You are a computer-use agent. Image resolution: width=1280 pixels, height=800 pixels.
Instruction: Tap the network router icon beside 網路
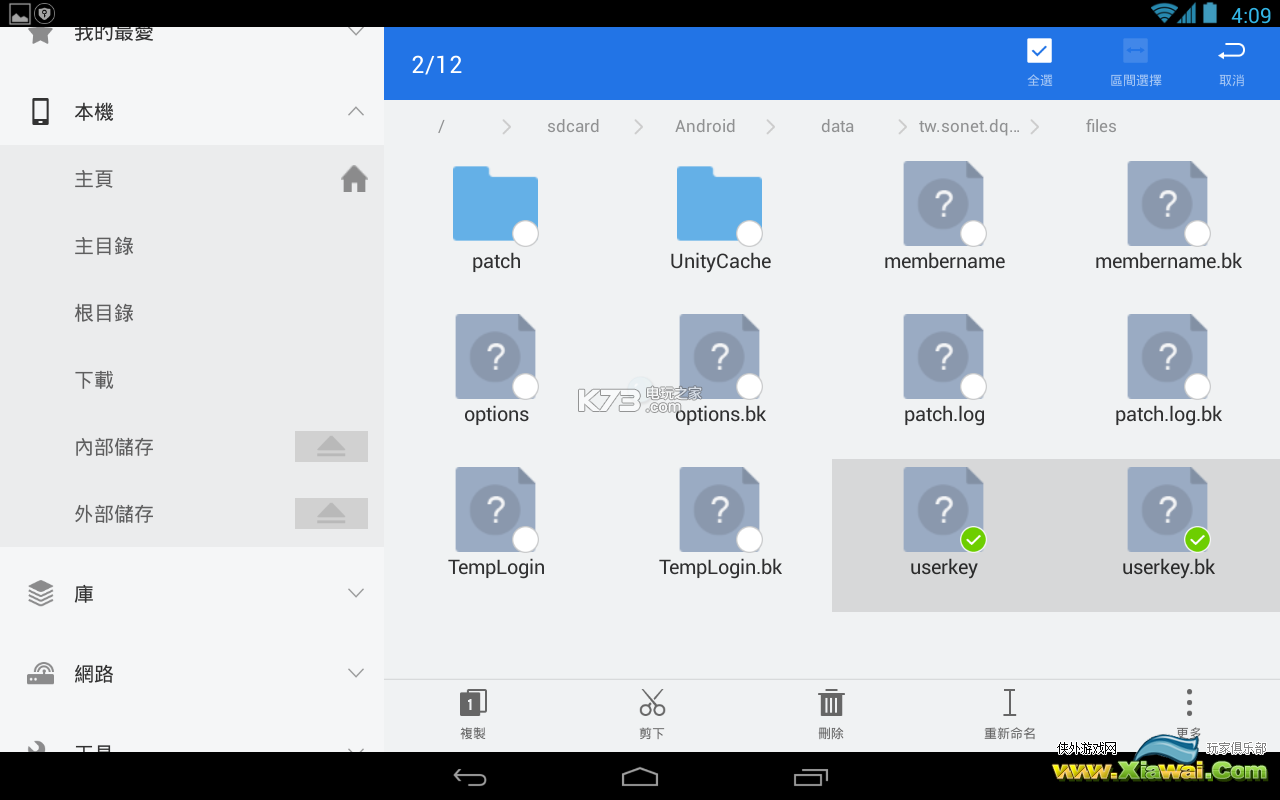point(40,673)
